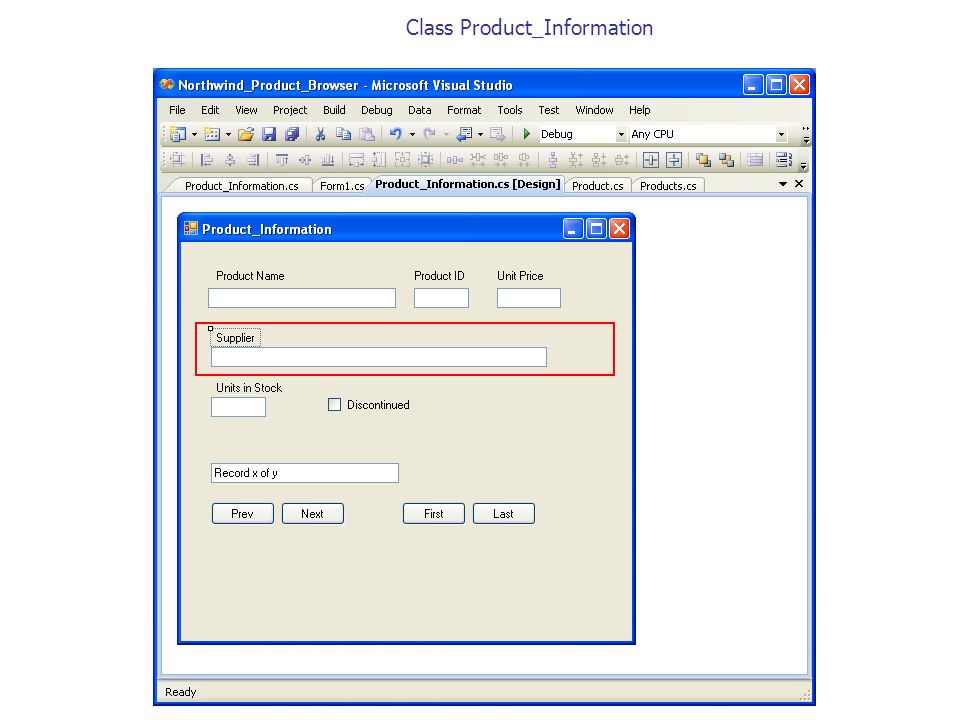Open the File menu
Screen dimensions: 960x720
pos(177,110)
